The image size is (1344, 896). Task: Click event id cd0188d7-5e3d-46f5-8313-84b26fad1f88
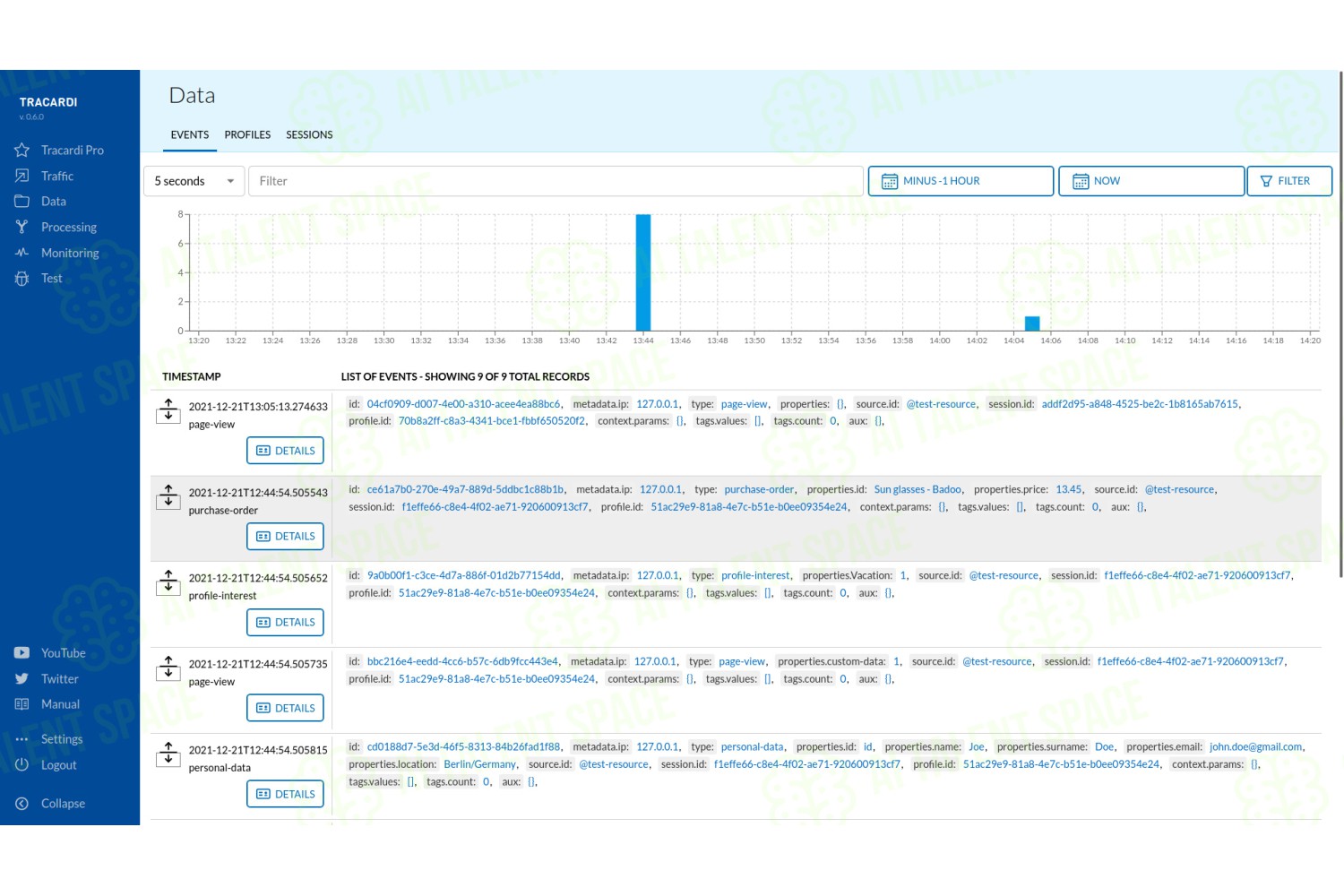click(x=464, y=747)
